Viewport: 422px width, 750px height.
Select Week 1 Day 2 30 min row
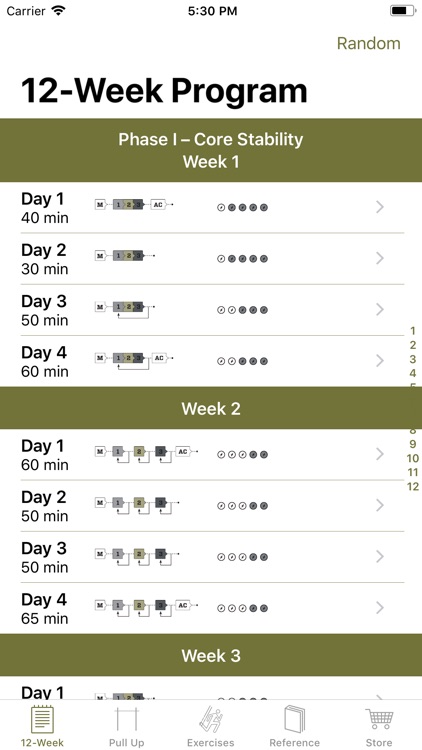tap(211, 259)
